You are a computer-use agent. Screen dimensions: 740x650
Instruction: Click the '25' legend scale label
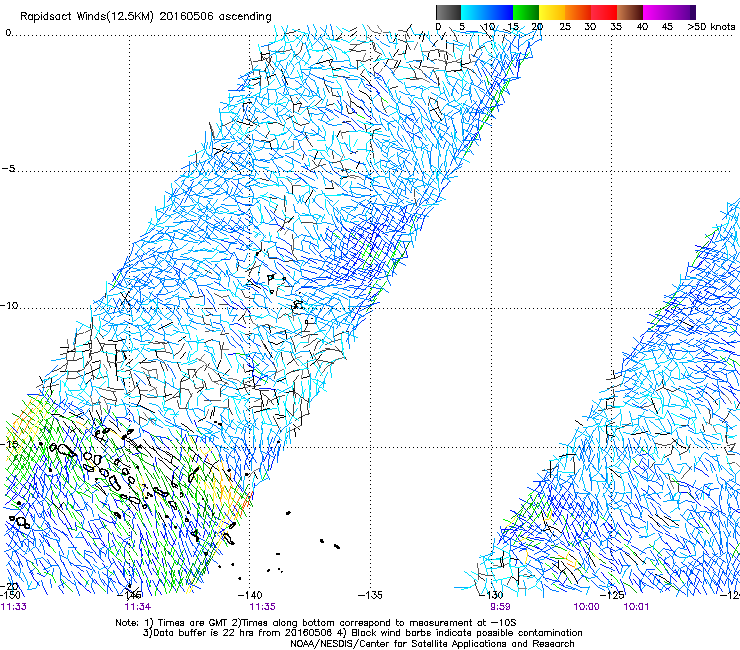(564, 26)
